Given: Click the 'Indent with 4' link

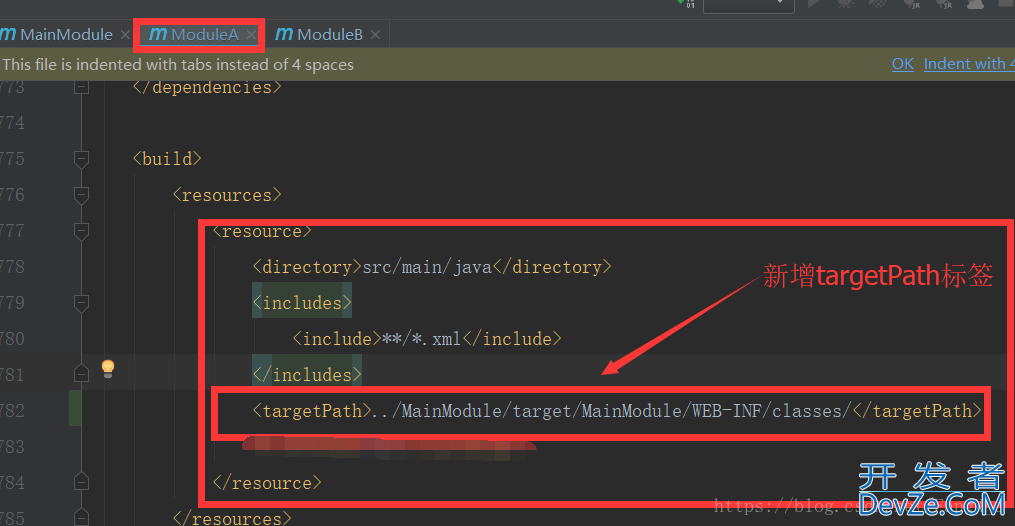Looking at the screenshot, I should [969, 64].
